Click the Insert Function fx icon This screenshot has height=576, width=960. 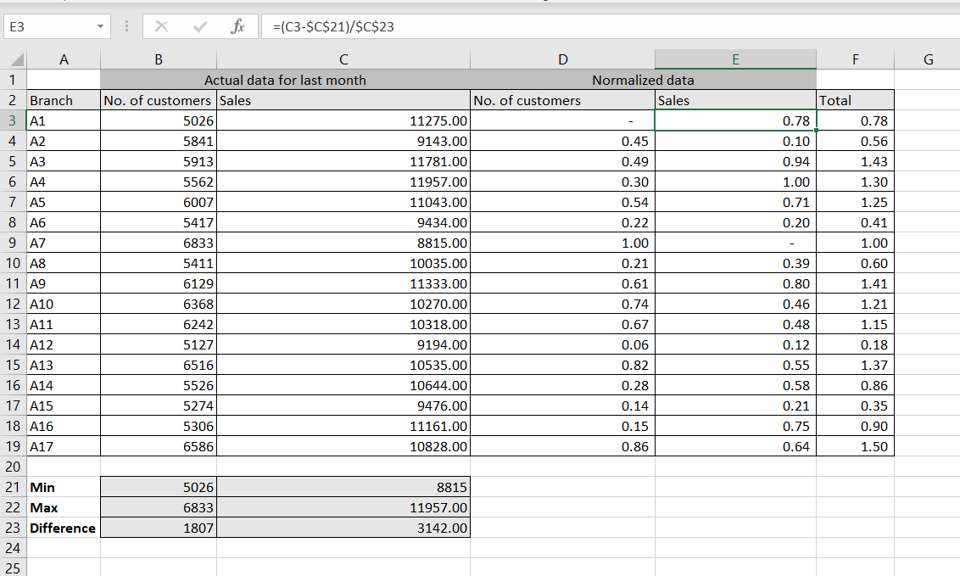(237, 27)
